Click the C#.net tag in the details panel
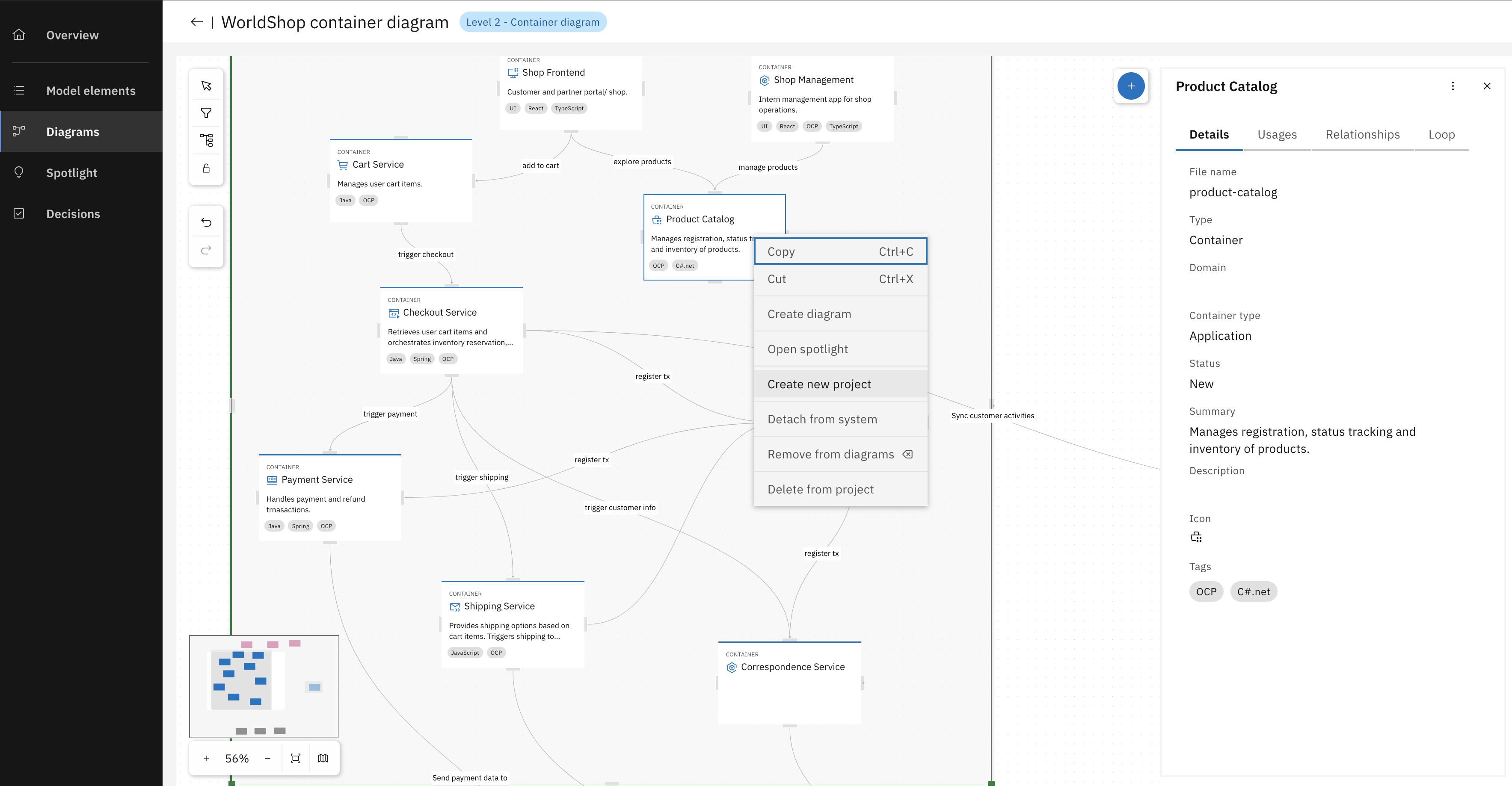 pyautogui.click(x=1253, y=591)
